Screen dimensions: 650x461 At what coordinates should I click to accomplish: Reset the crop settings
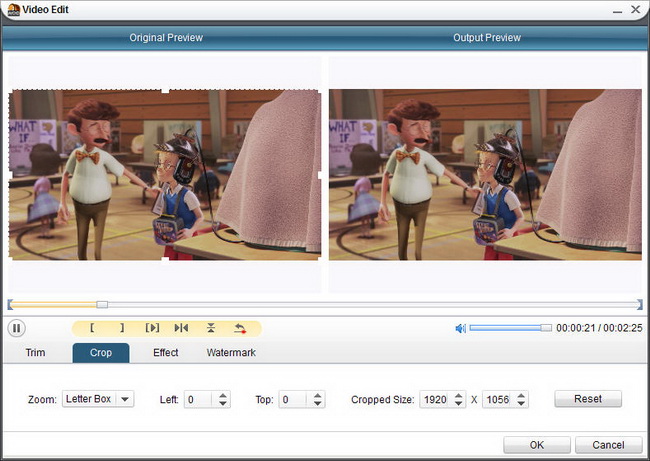(588, 399)
